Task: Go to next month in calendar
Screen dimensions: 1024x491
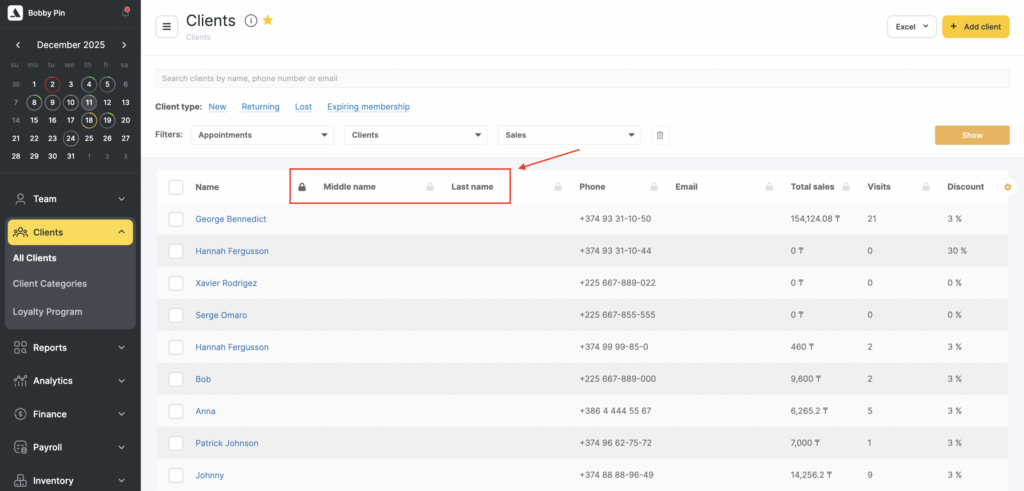Action: pos(124,45)
